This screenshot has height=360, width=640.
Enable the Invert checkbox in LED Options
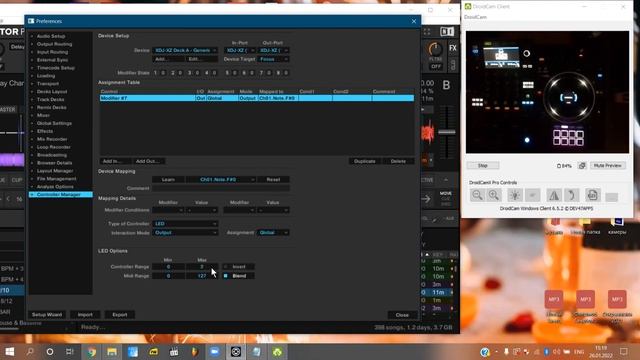pyautogui.click(x=226, y=267)
